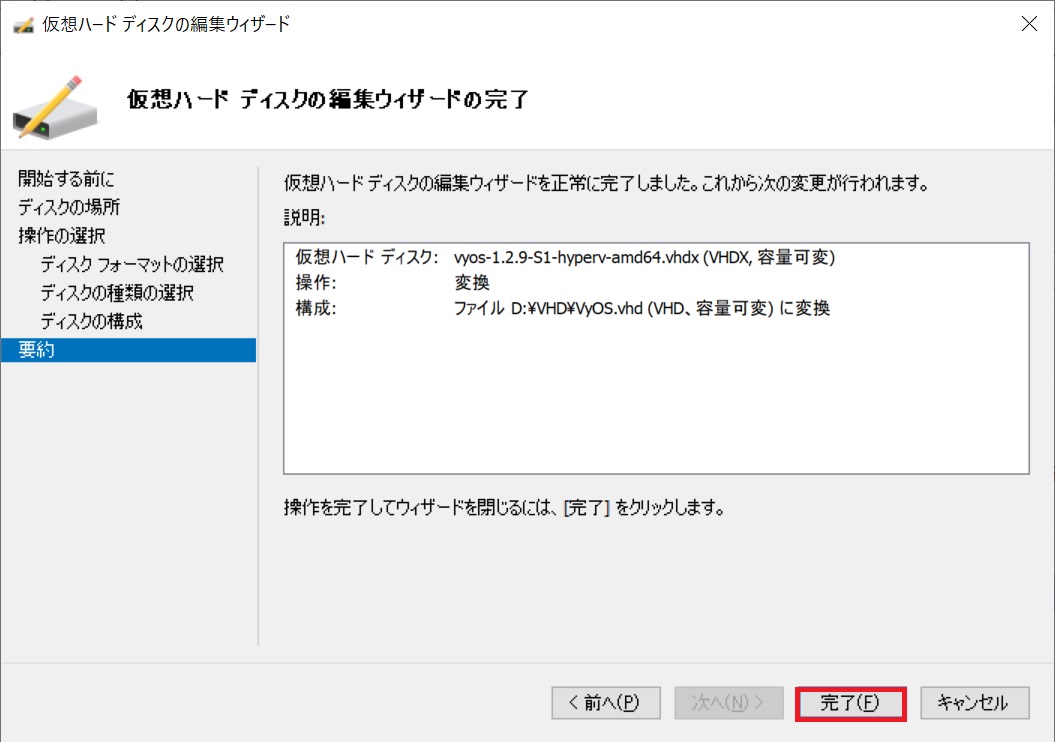The image size is (1055, 742).
Task: Click the large disk and pencil icon
Action: 55,108
